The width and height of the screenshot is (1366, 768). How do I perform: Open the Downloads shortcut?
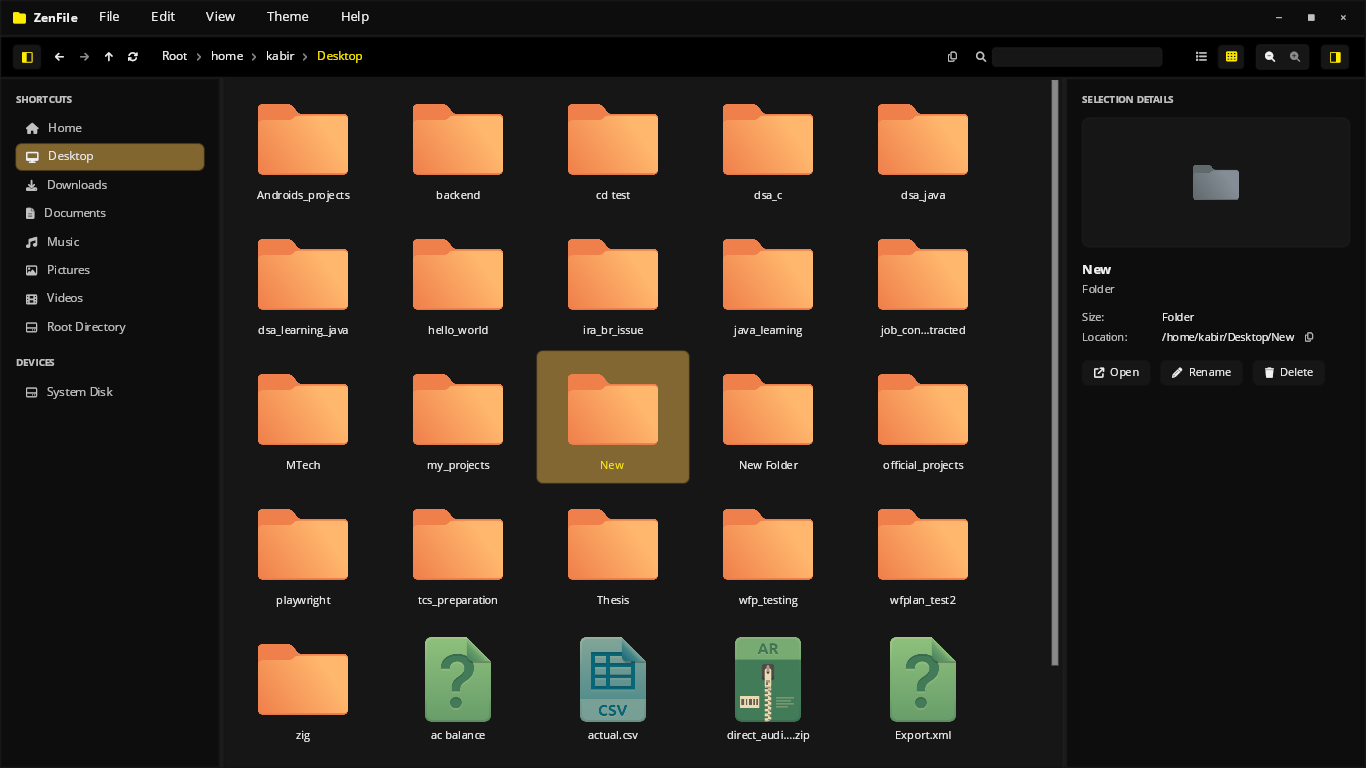click(110, 185)
